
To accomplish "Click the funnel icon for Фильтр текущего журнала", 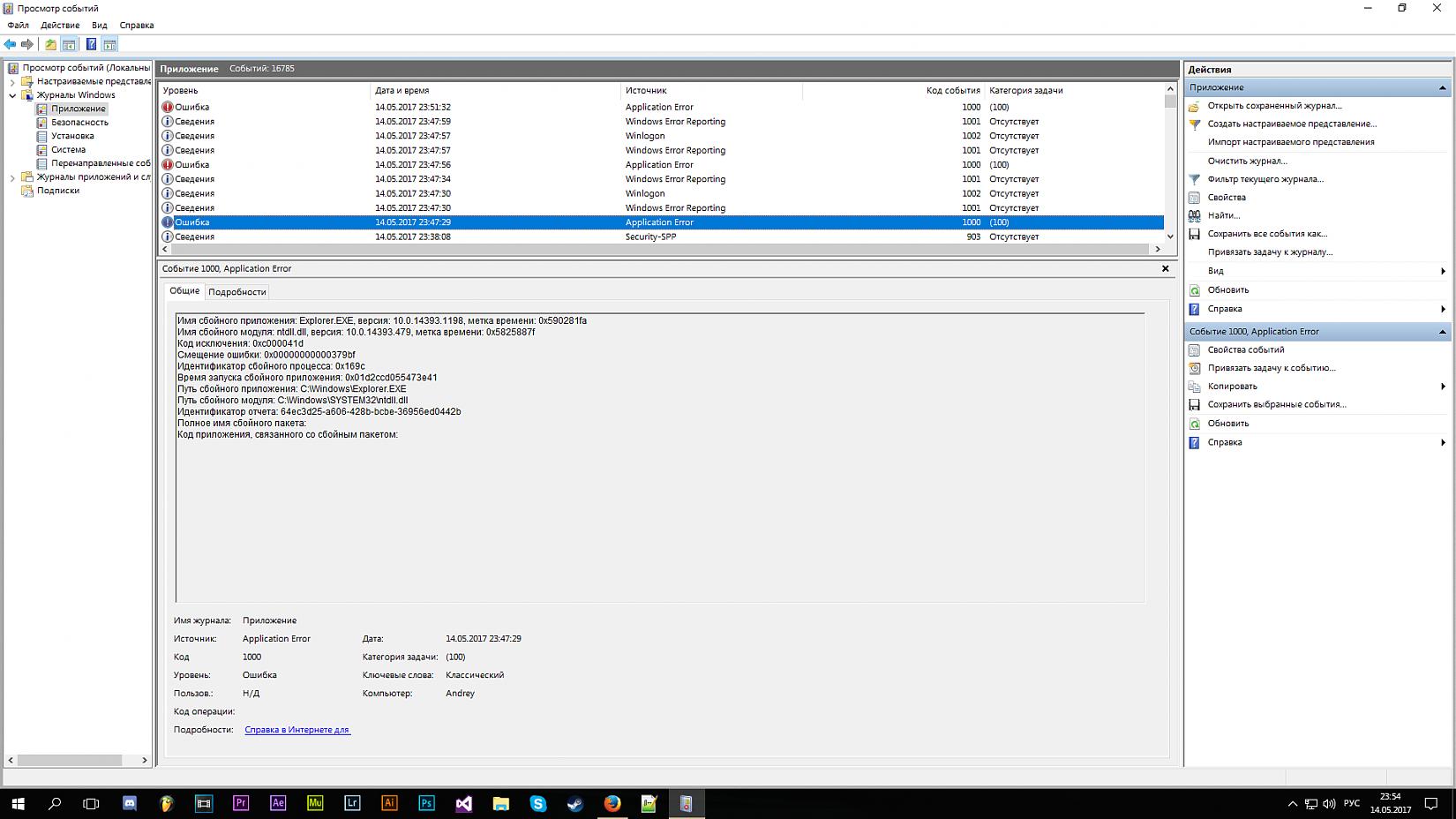I will 1195,179.
